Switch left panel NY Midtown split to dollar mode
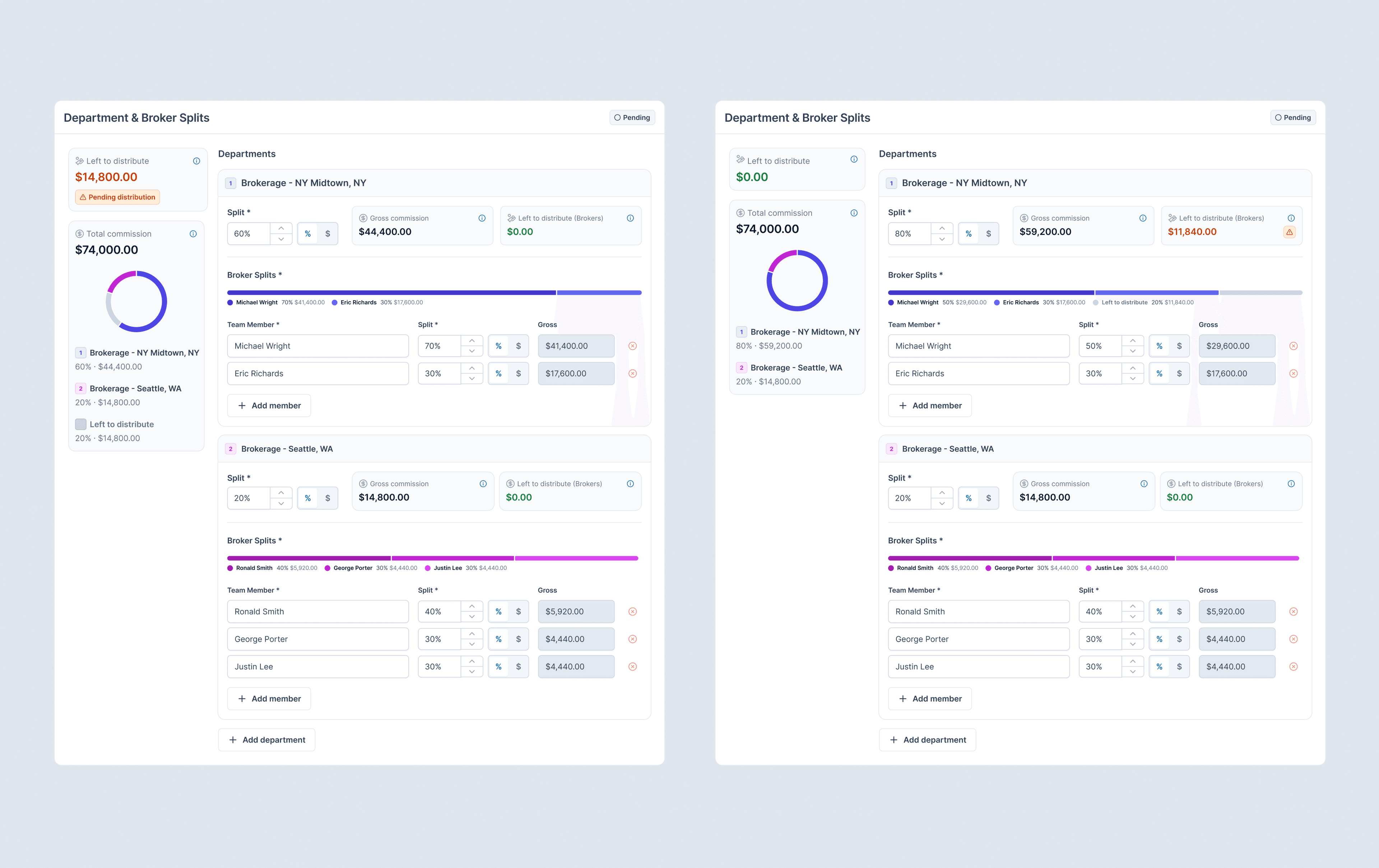Screen dimensions: 1379x868 tap(328, 233)
